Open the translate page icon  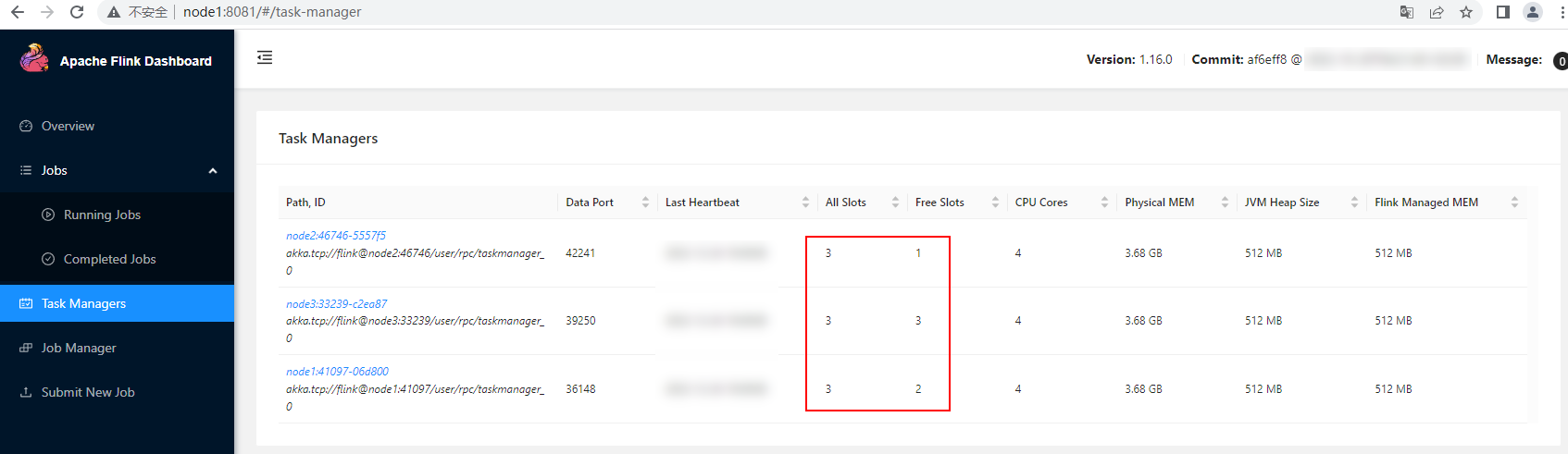pyautogui.click(x=1407, y=12)
